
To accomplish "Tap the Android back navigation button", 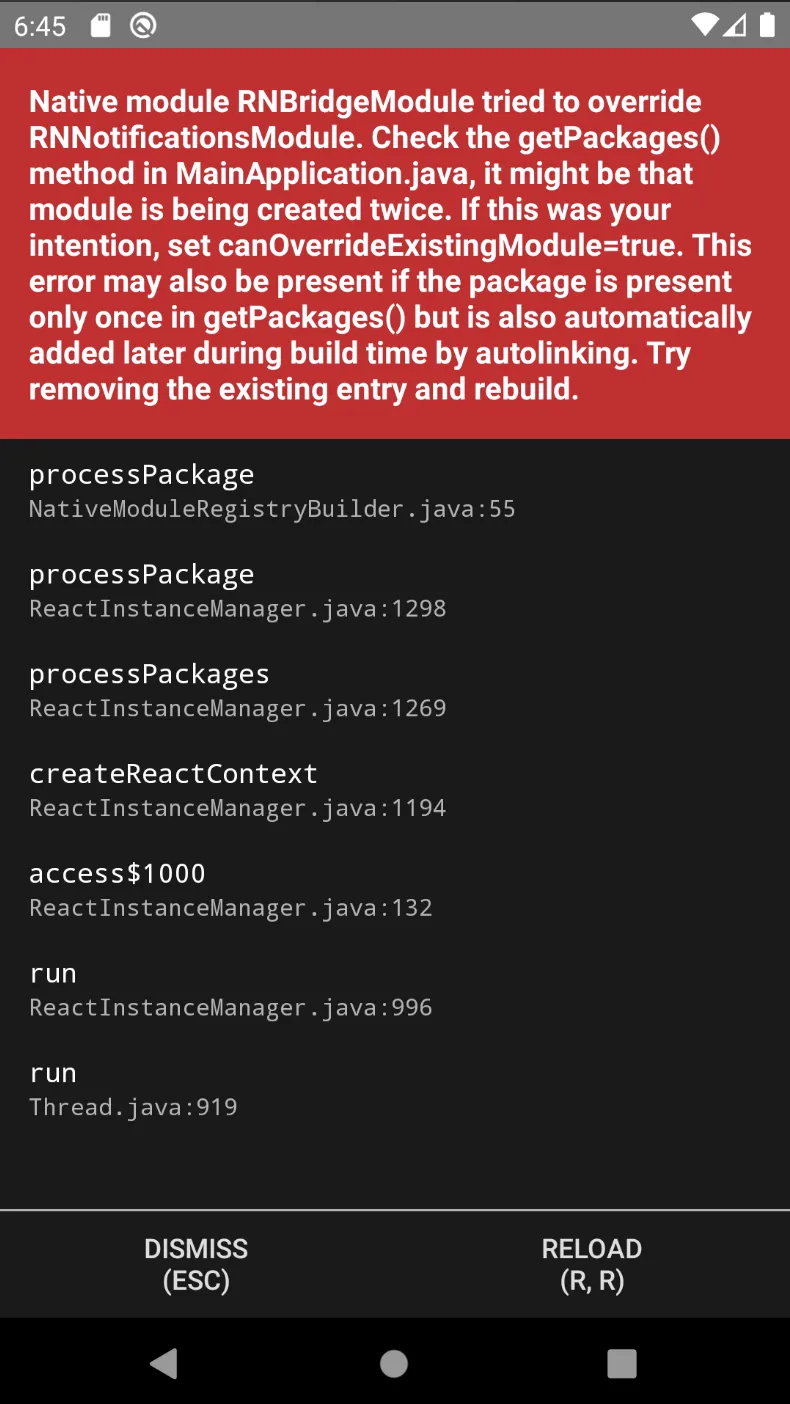I will 163,1363.
